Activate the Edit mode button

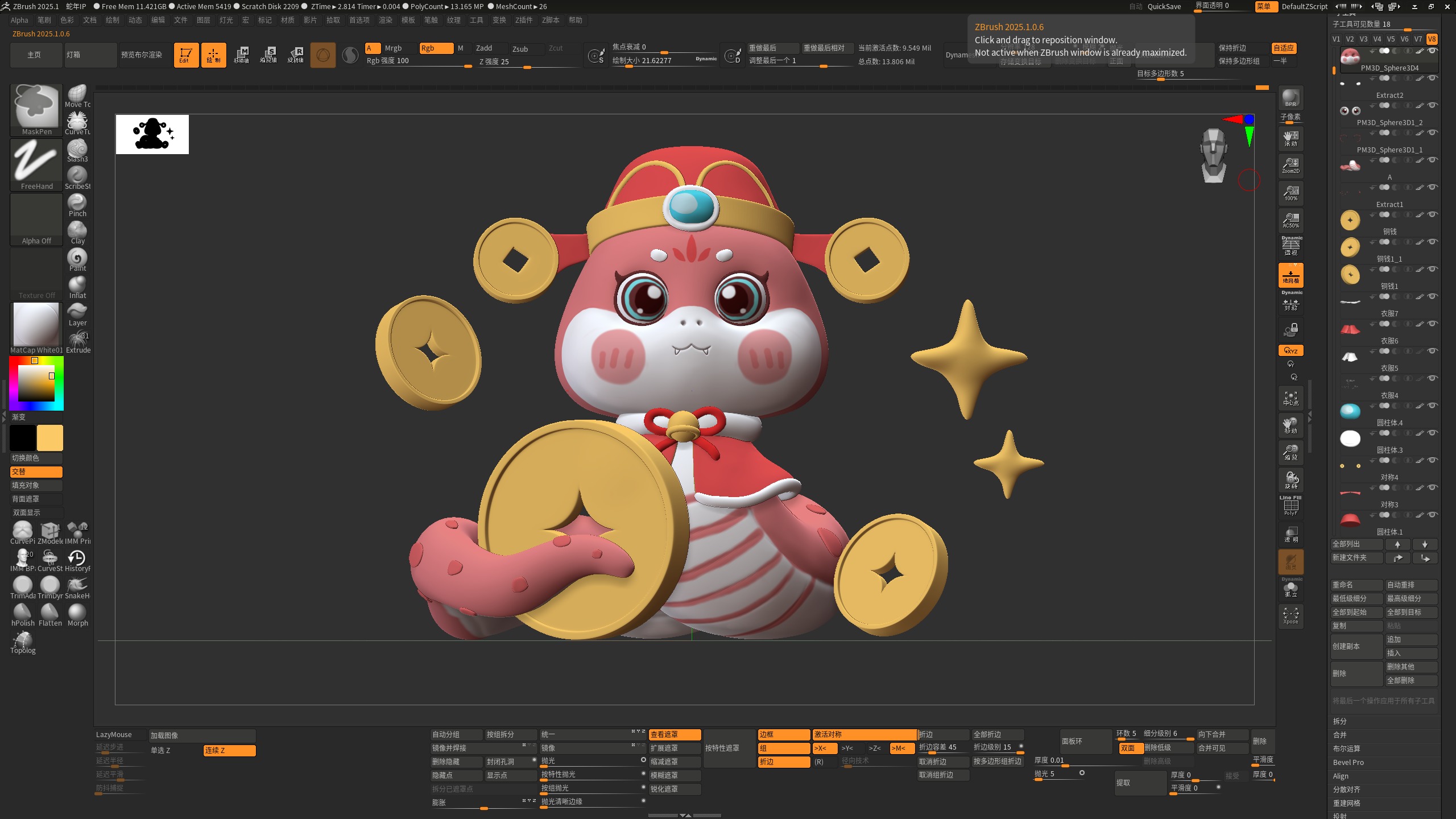186,55
